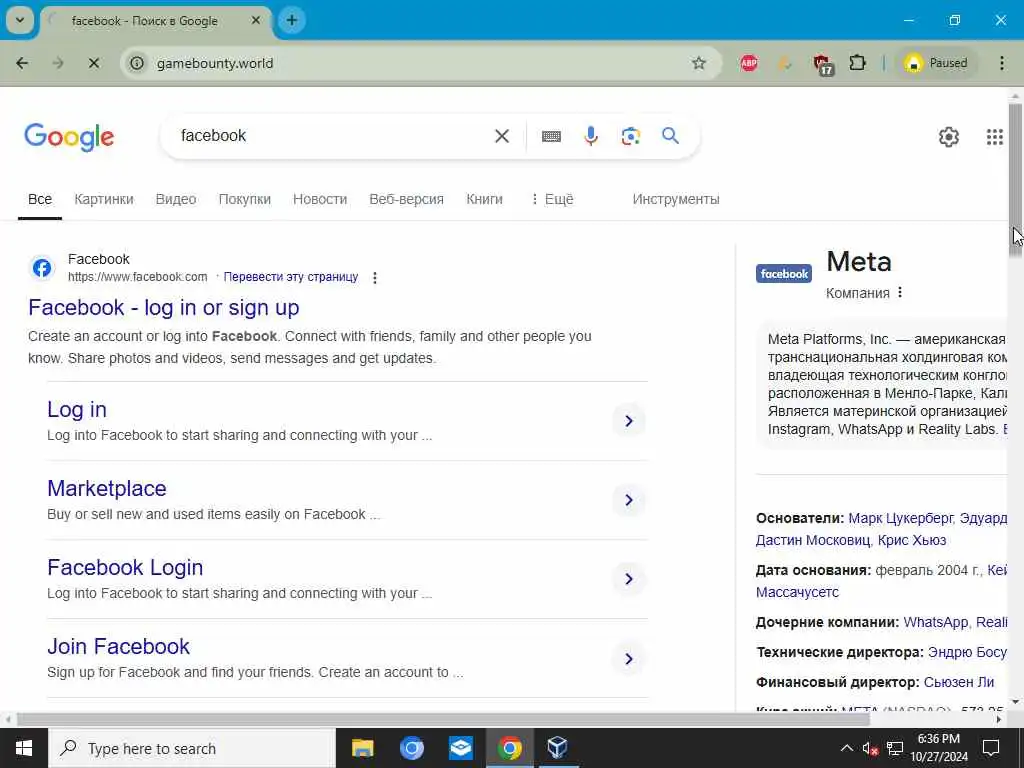Viewport: 1024px width, 768px height.
Task: Open Google quick settings gear
Action: (948, 136)
